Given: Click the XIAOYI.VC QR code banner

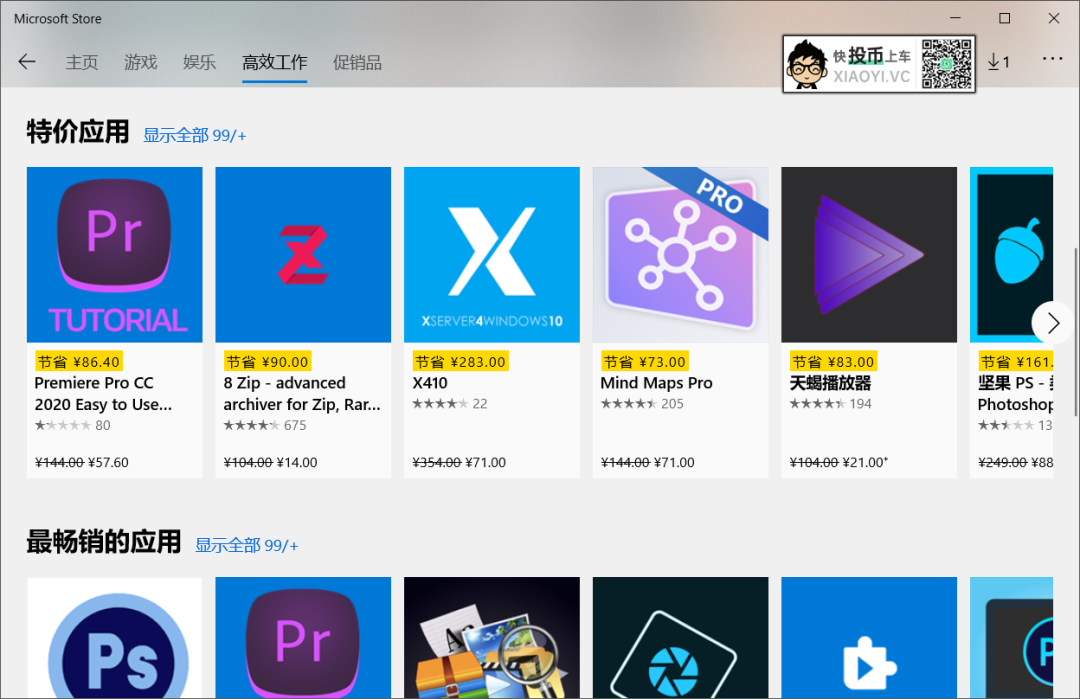Looking at the screenshot, I should 878,63.
